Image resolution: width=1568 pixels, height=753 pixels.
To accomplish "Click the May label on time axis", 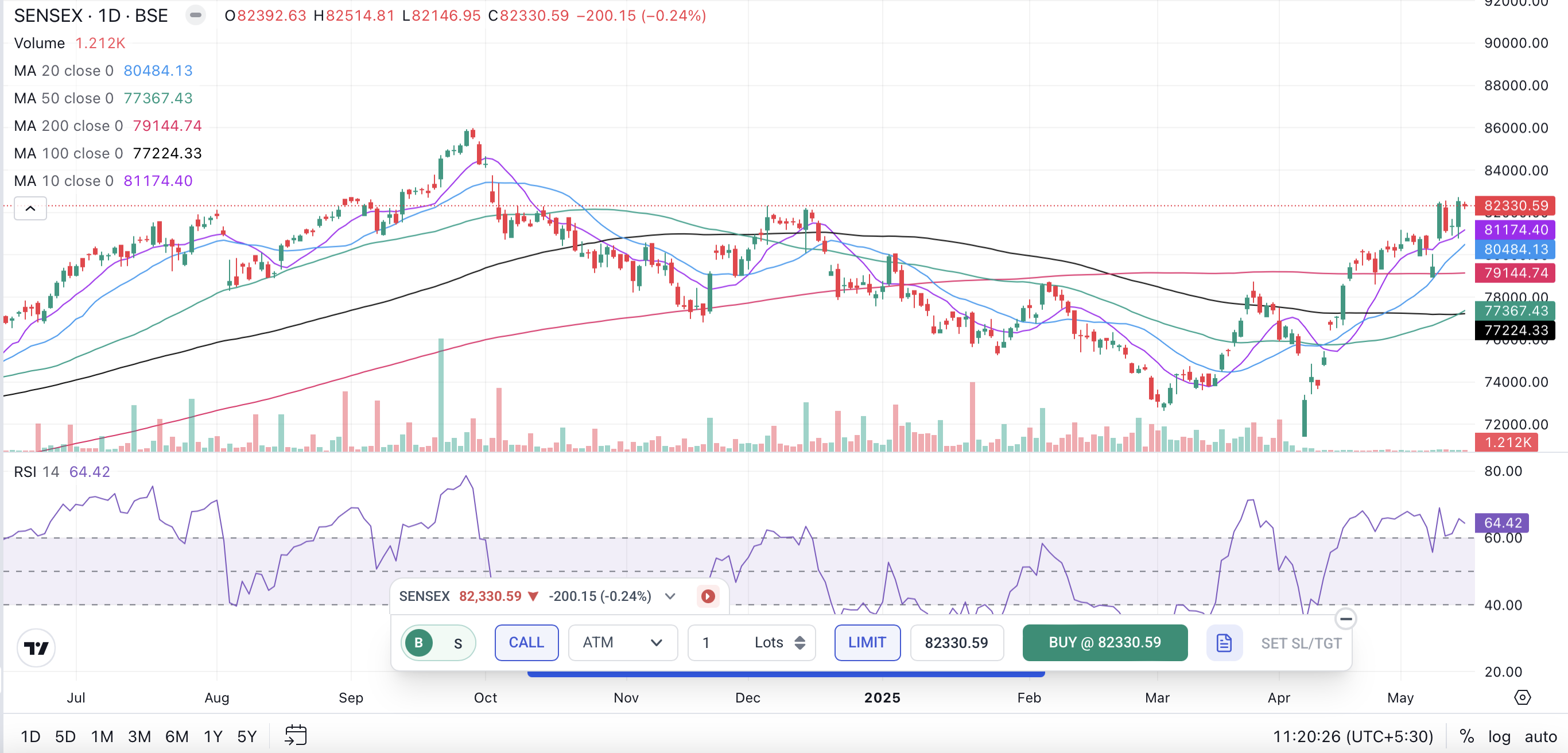I will pyautogui.click(x=1400, y=697).
